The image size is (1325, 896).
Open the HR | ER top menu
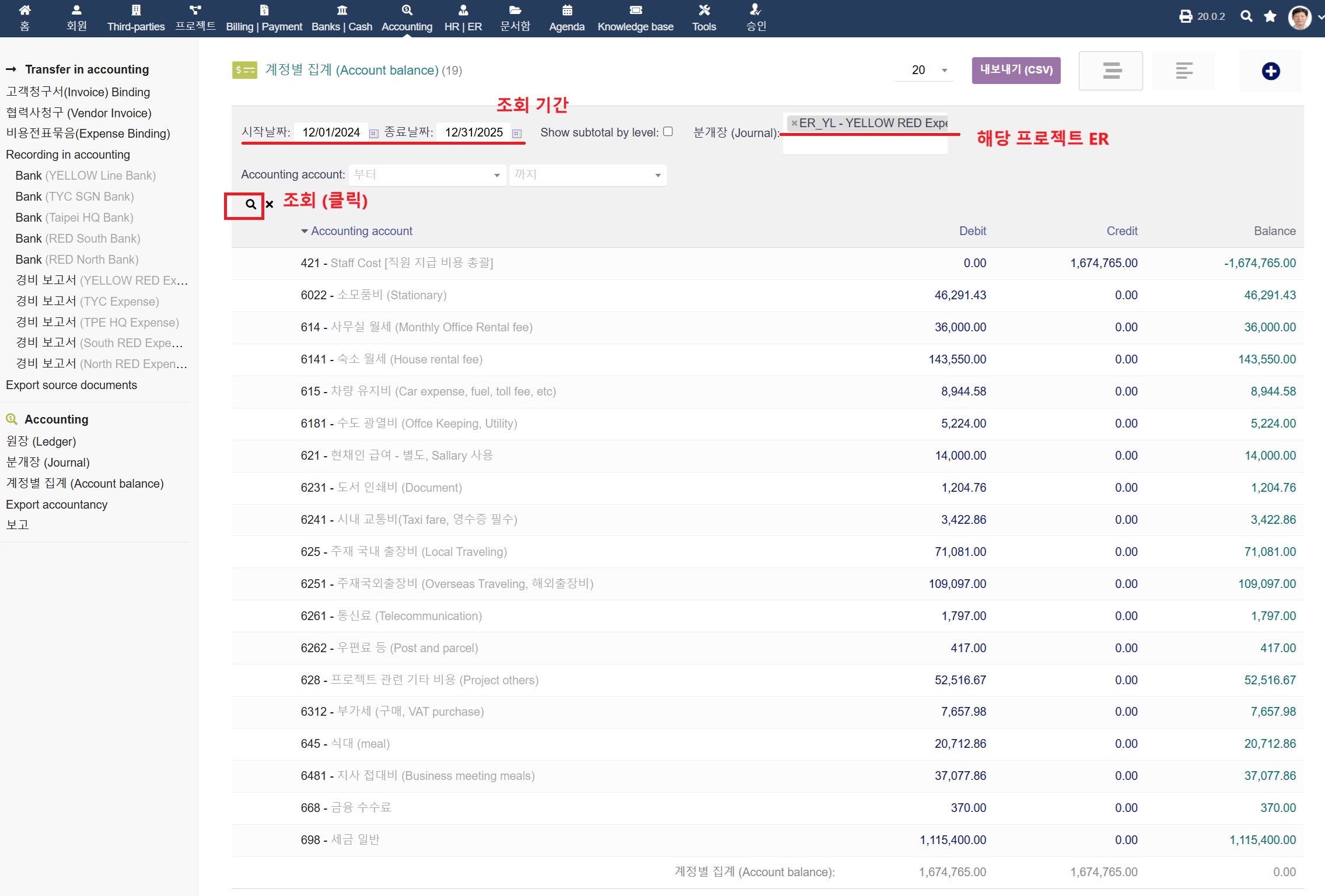463,17
